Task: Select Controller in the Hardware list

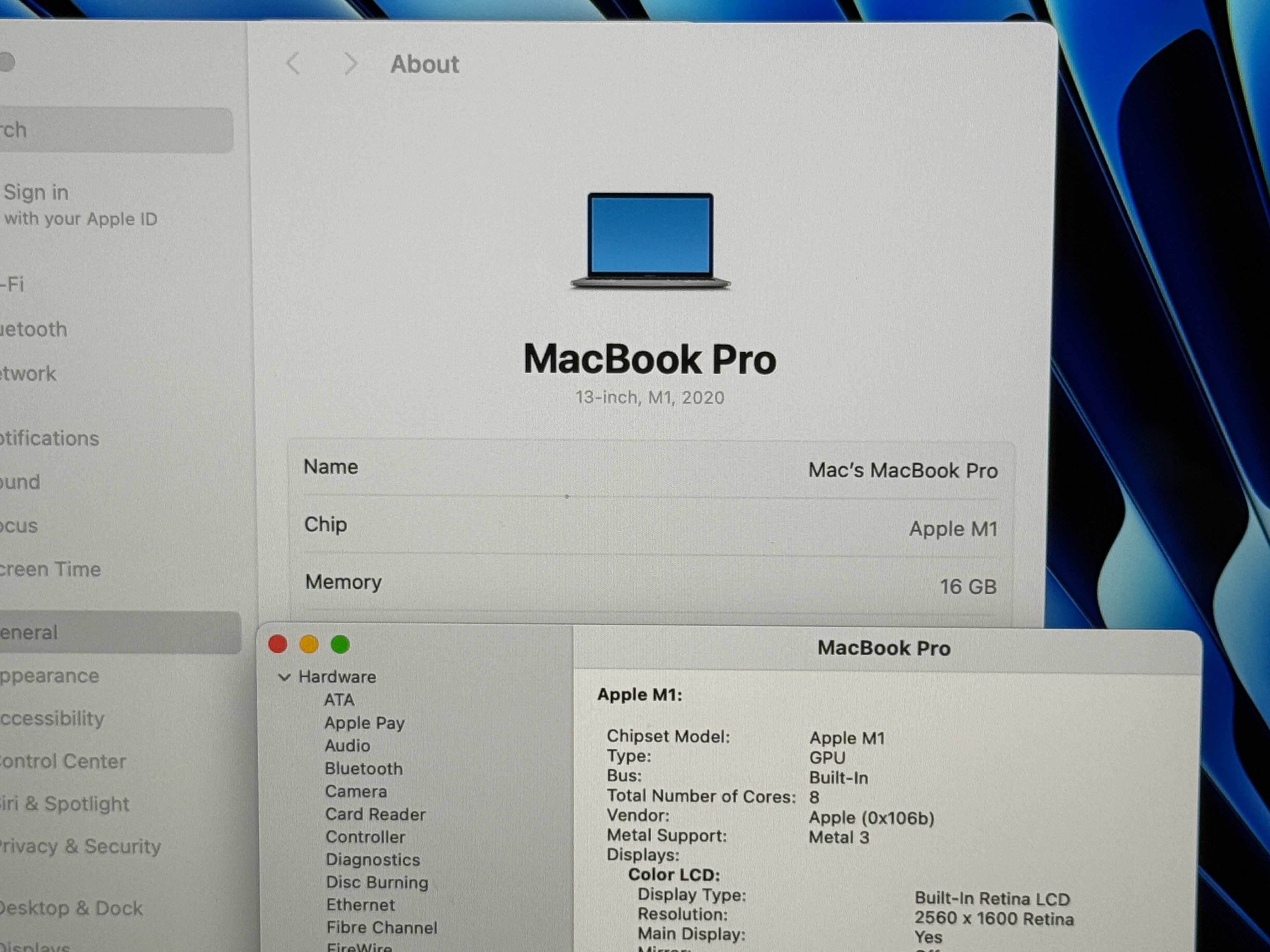Action: point(366,837)
